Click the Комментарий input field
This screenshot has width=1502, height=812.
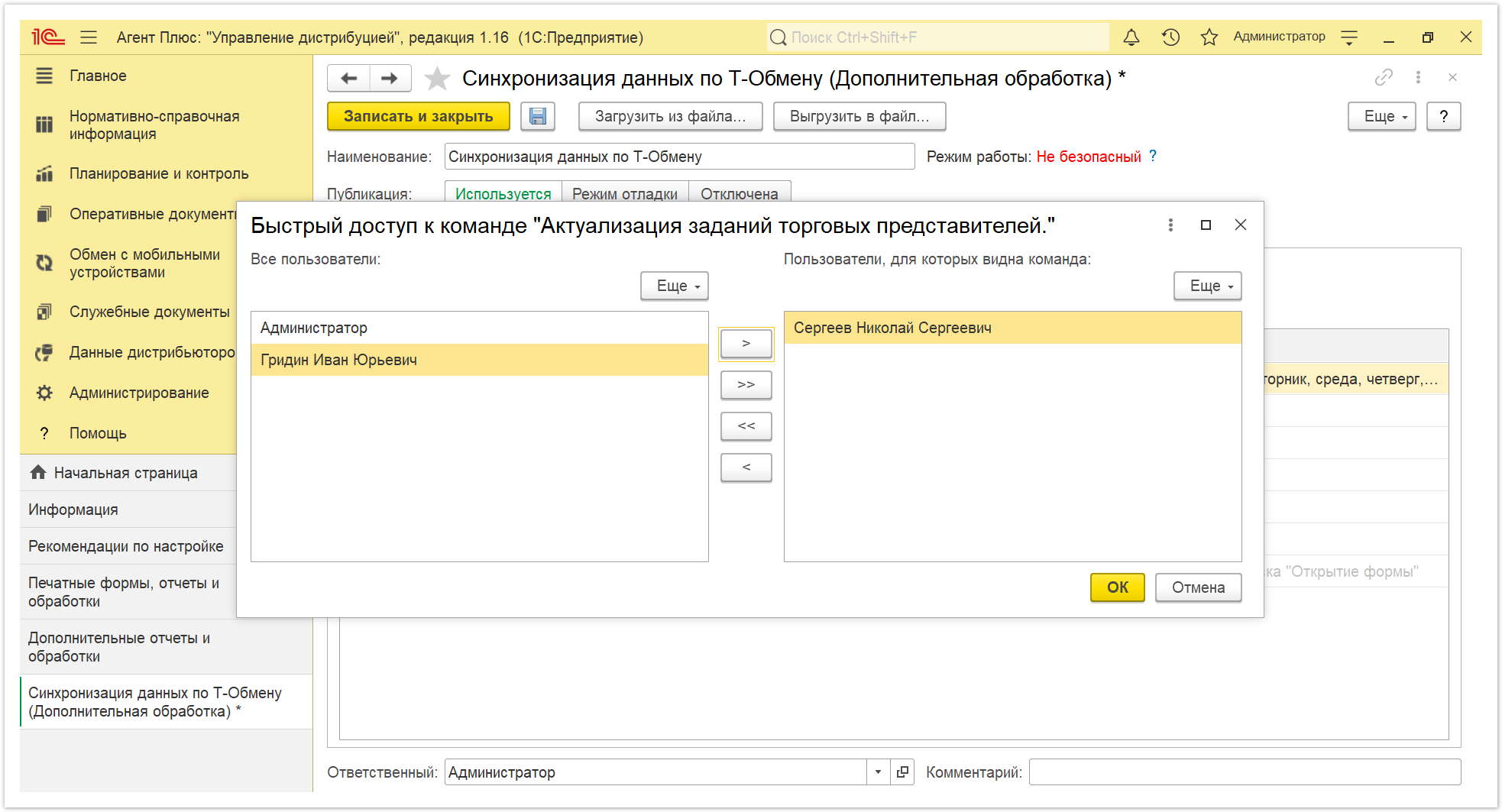pyautogui.click(x=1245, y=772)
